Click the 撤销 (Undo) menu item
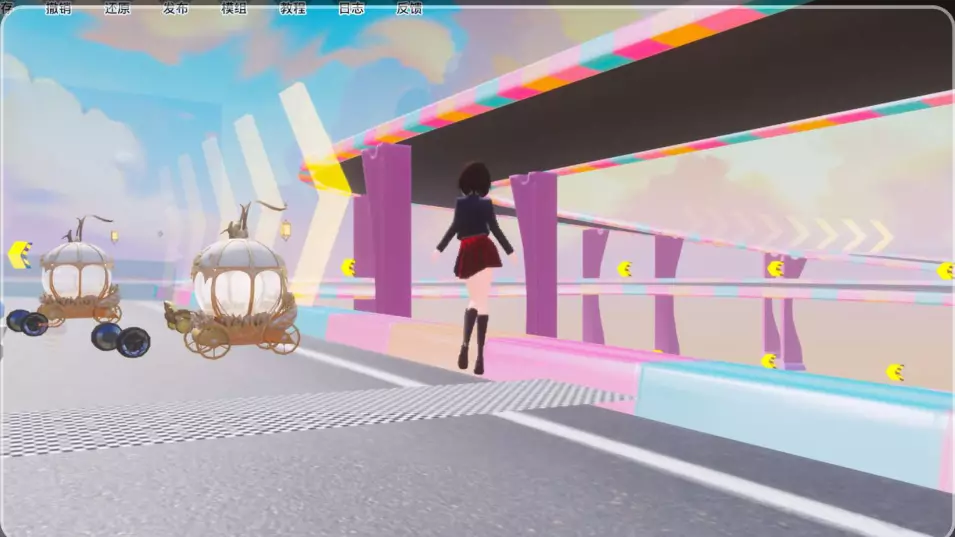 coord(58,8)
